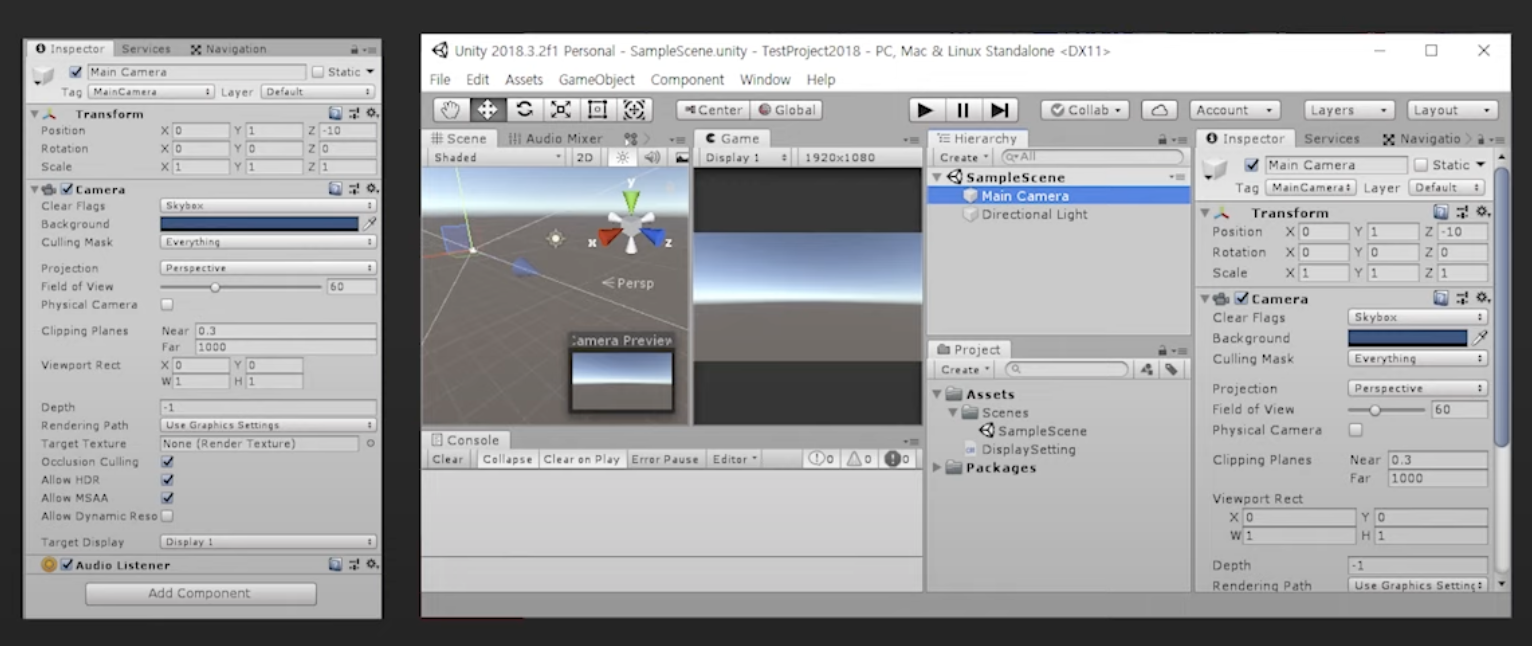The image size is (1532, 646).
Task: Toggle Allow Dynamic Resolution checkbox
Action: tap(167, 516)
